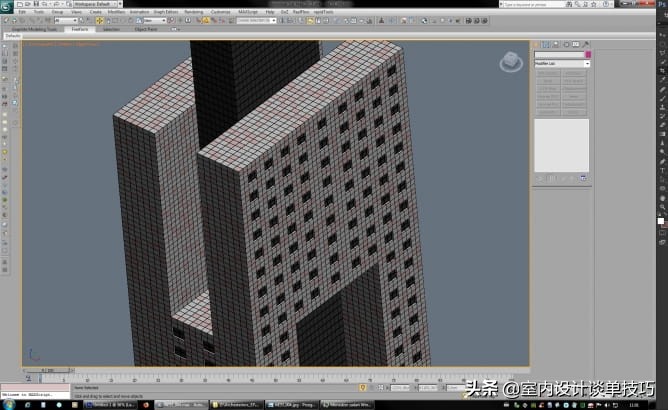Click the ViewCube in the viewport
The width and height of the screenshot is (668, 410).
point(510,62)
